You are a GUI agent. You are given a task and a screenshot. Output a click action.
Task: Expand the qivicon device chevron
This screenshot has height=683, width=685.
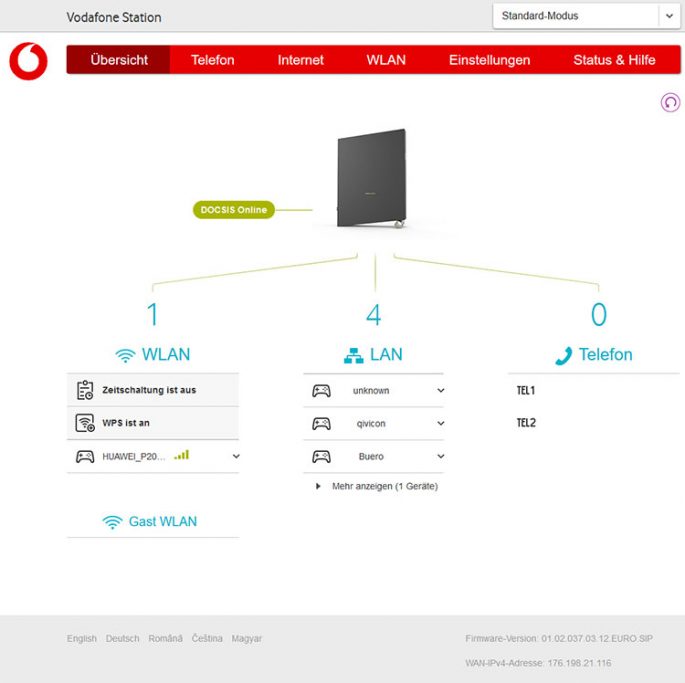click(x=441, y=423)
